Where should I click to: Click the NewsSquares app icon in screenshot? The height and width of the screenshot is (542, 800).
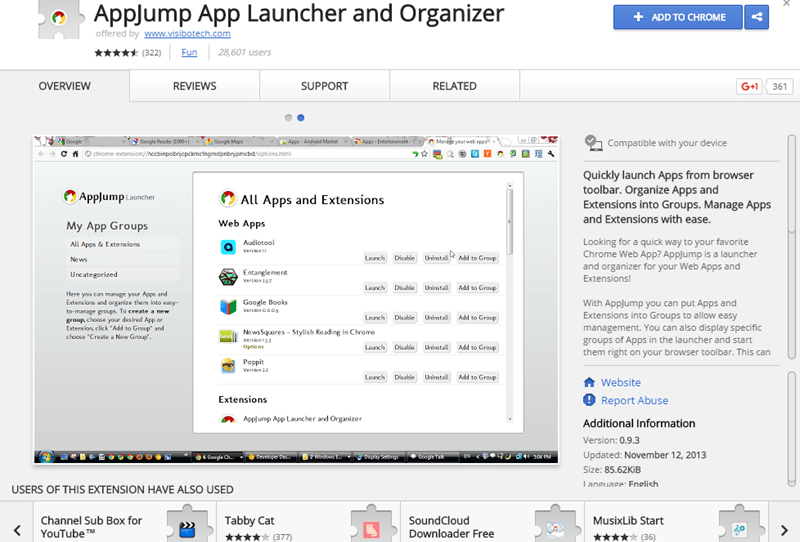click(x=228, y=336)
